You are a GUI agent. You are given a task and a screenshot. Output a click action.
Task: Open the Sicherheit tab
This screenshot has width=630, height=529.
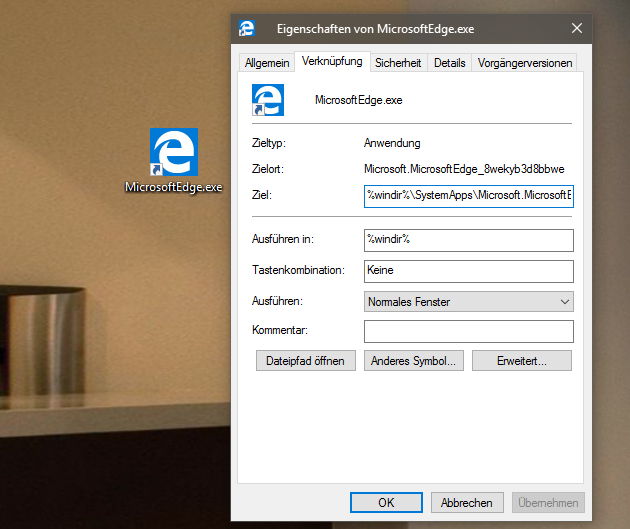(x=398, y=63)
